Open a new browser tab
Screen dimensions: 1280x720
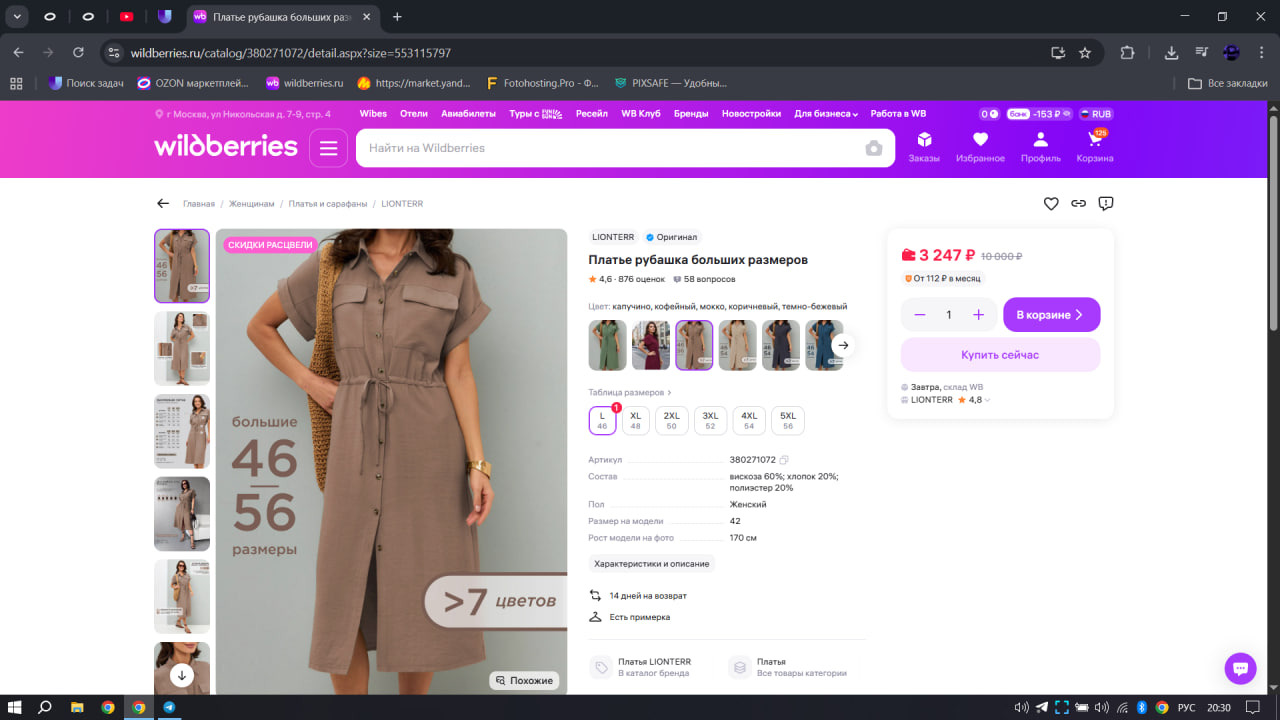coord(397,16)
